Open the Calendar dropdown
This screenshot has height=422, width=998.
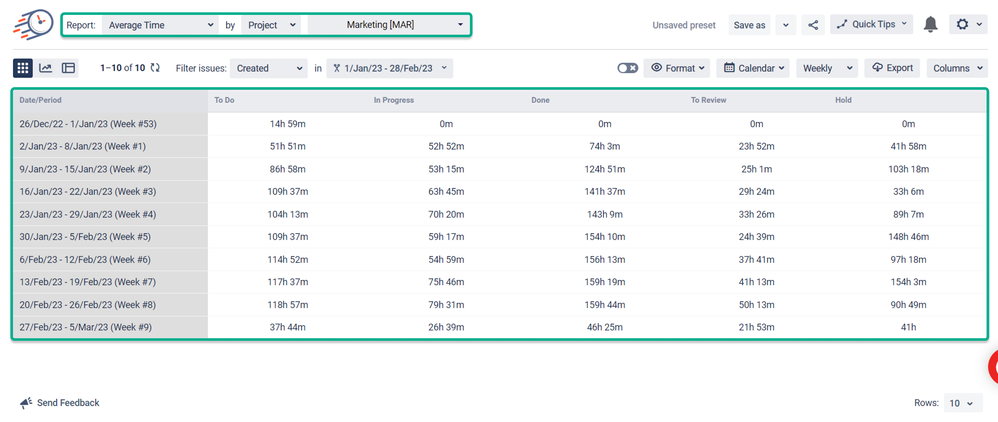point(753,68)
